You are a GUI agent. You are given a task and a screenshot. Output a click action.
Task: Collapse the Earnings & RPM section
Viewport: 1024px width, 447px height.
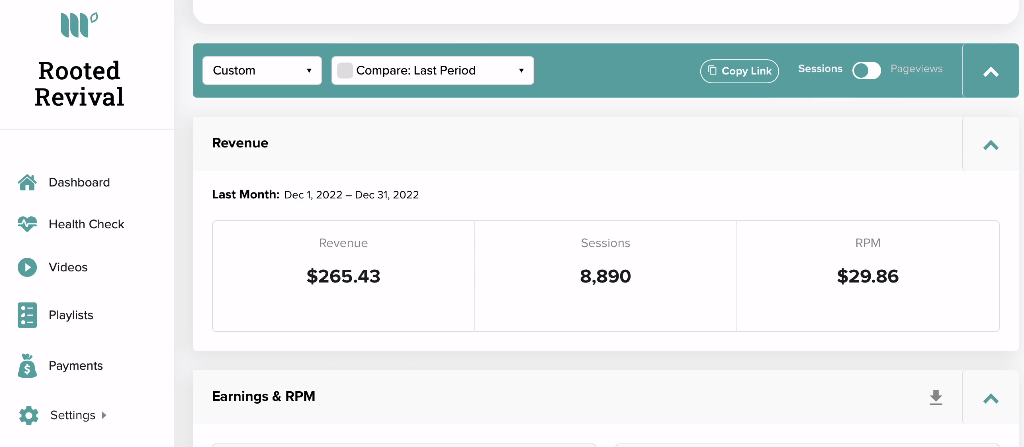pos(991,398)
